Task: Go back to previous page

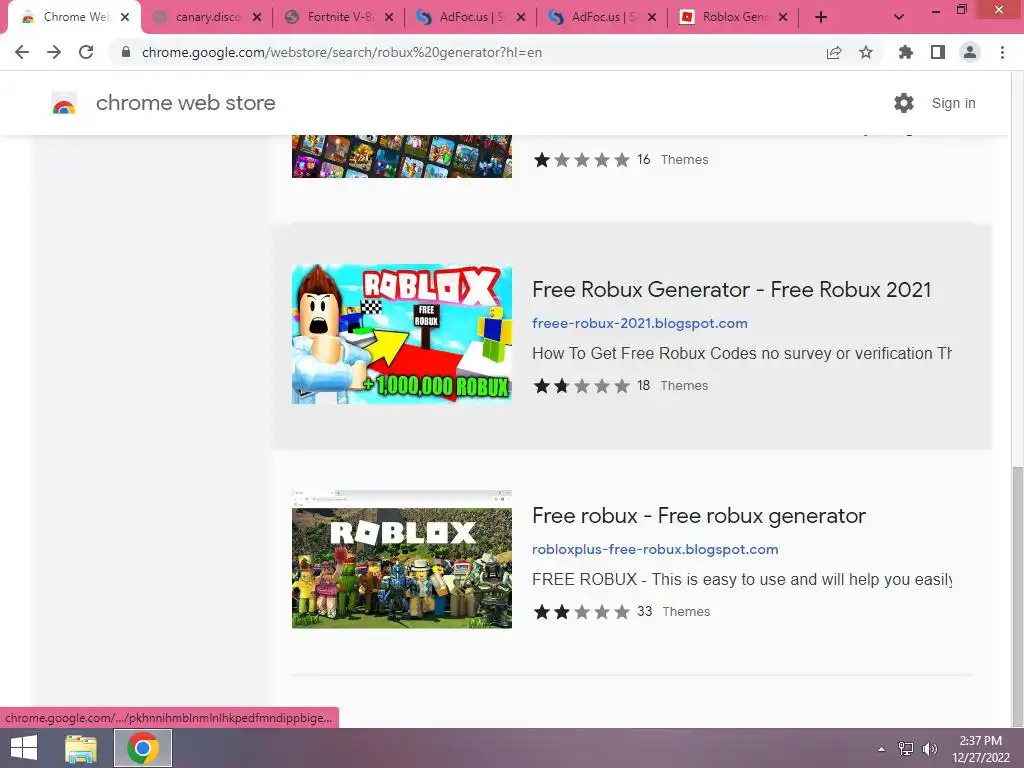Action: 22,52
